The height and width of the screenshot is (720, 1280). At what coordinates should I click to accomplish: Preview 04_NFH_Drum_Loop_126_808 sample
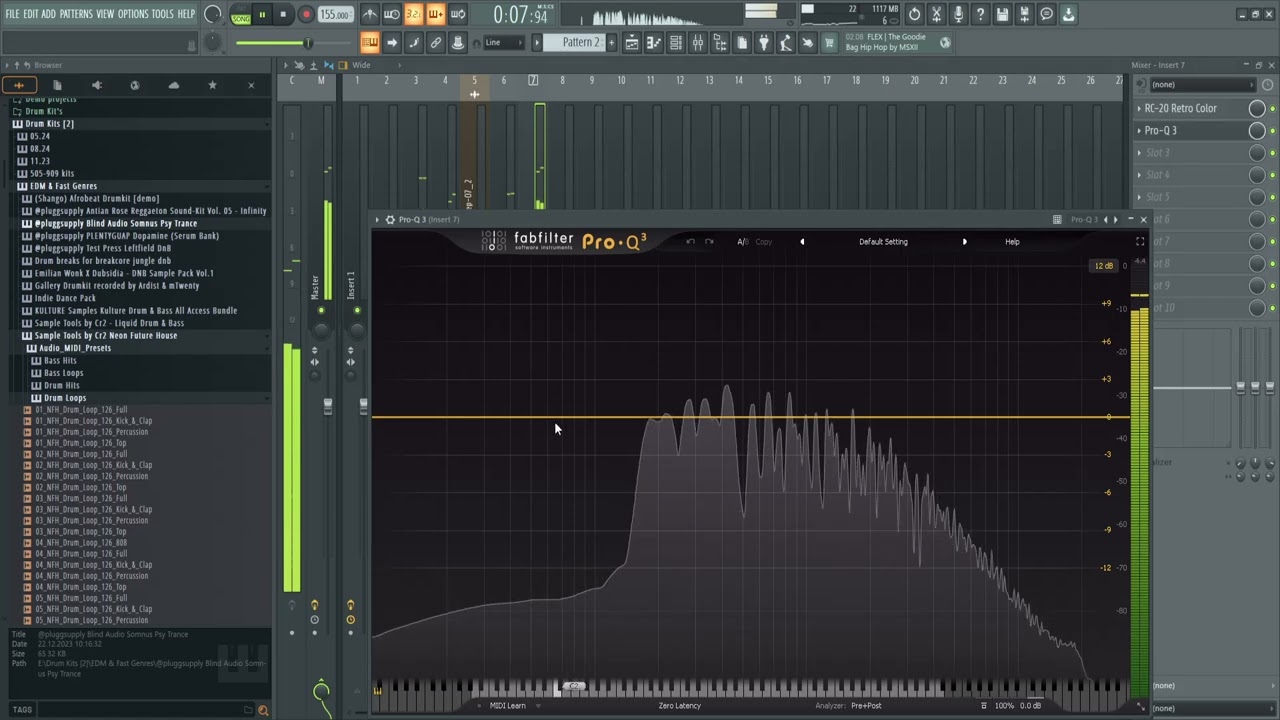[81, 543]
